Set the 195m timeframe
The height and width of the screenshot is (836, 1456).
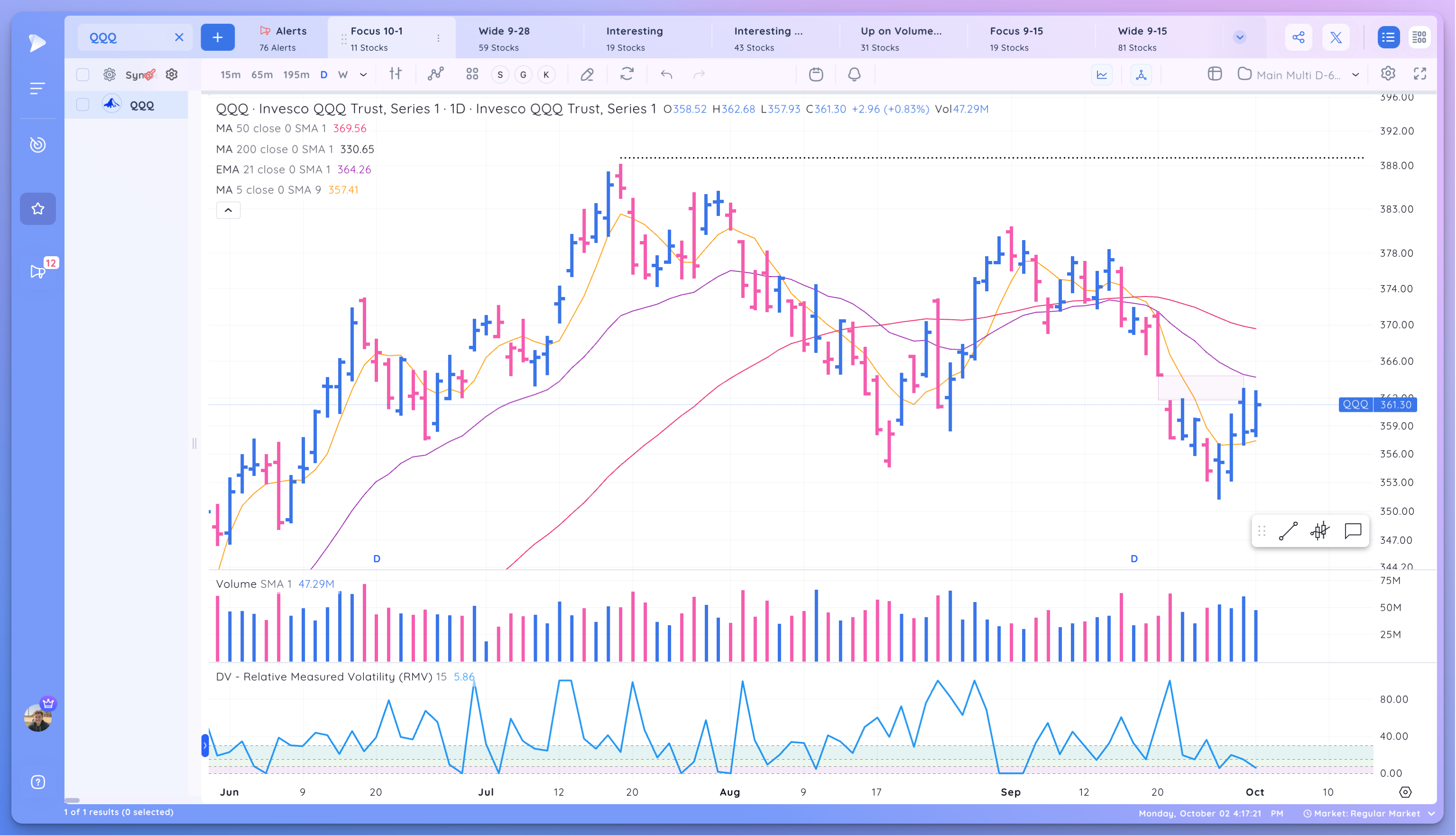(x=296, y=74)
